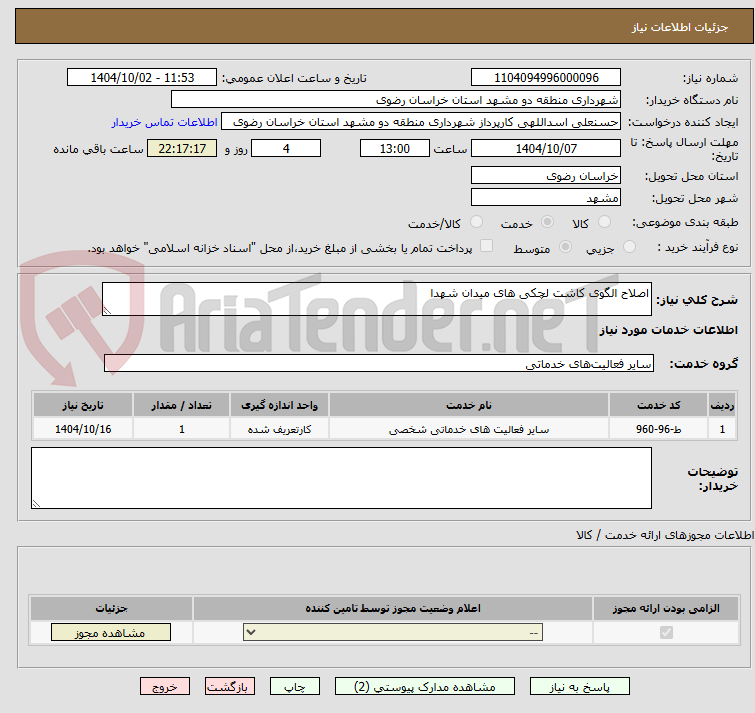The width and height of the screenshot is (755, 713).
Task: Click the اعلام وضعیت مجوز توسط تامین کننده header
Action: [393, 609]
